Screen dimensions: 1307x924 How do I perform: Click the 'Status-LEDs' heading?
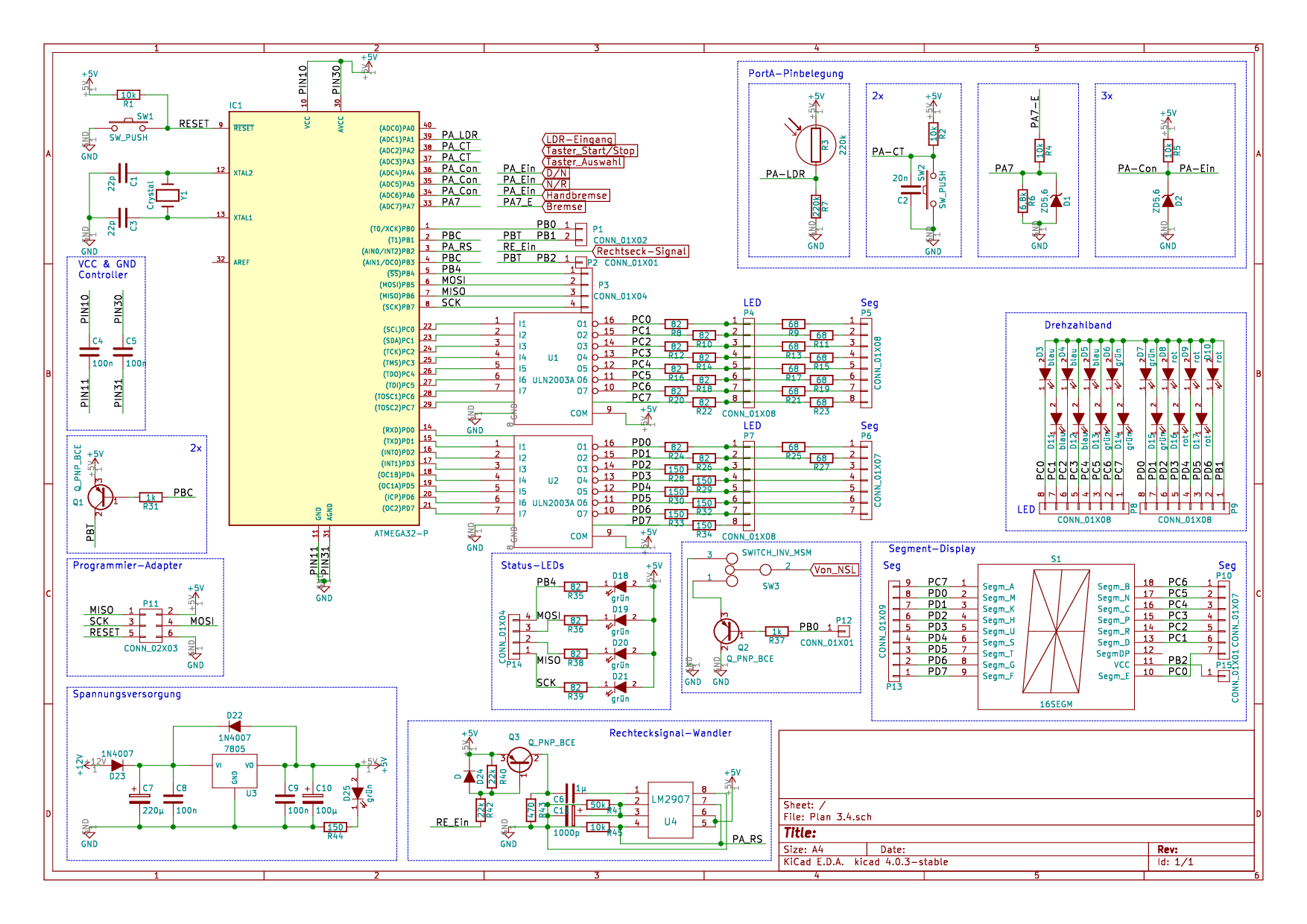[532, 565]
